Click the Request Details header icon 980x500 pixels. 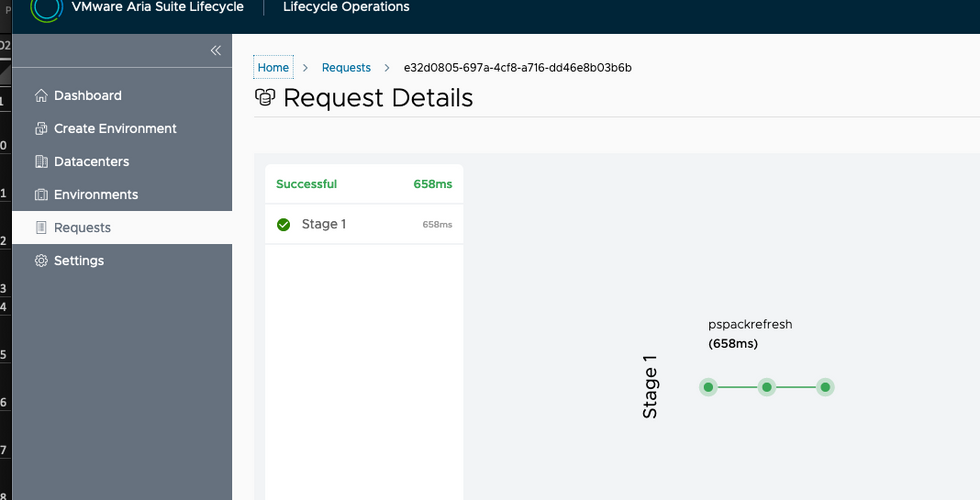pos(265,98)
